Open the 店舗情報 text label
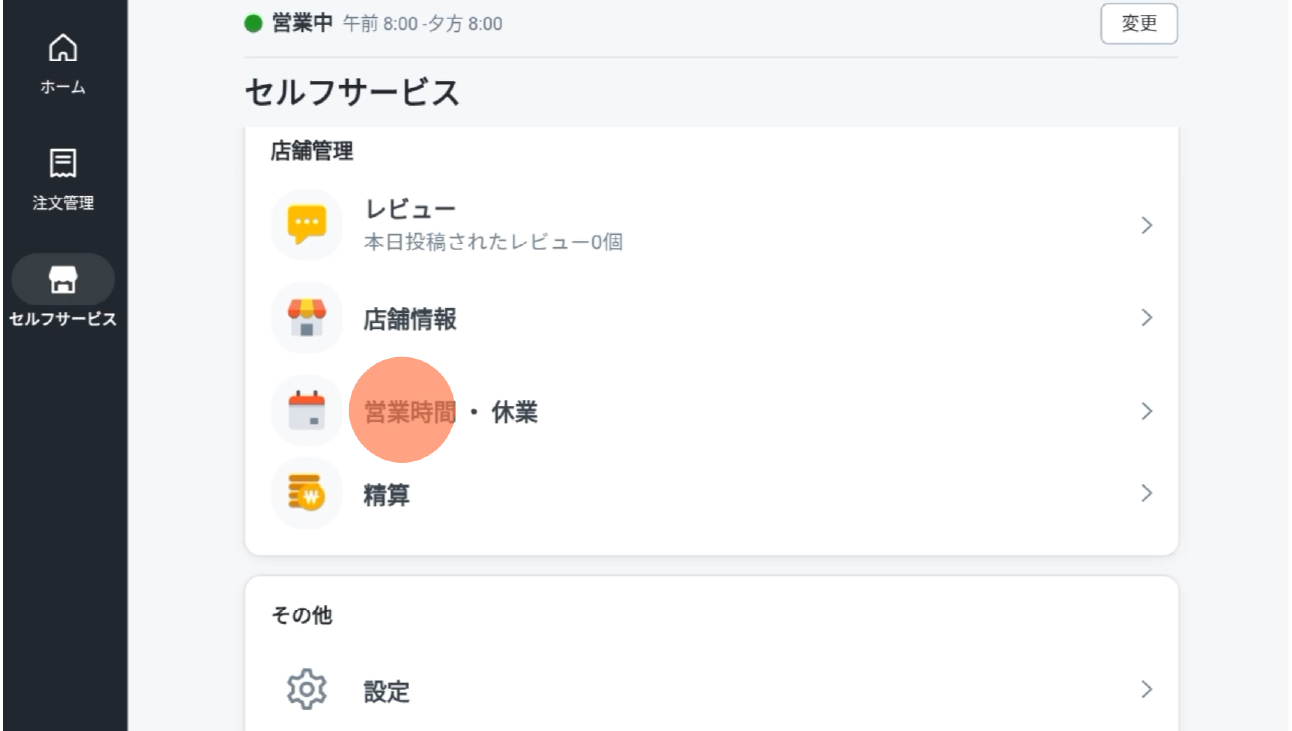The height and width of the screenshot is (731, 1292). 410,319
